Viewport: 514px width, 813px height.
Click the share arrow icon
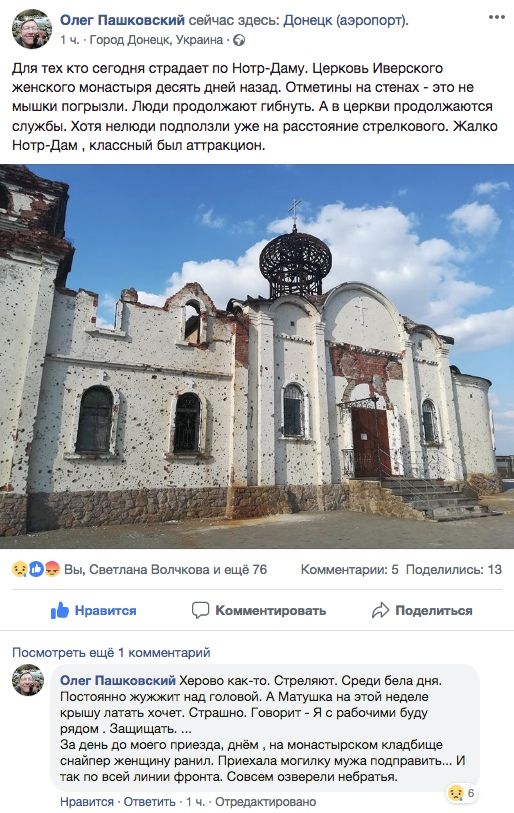(380, 610)
